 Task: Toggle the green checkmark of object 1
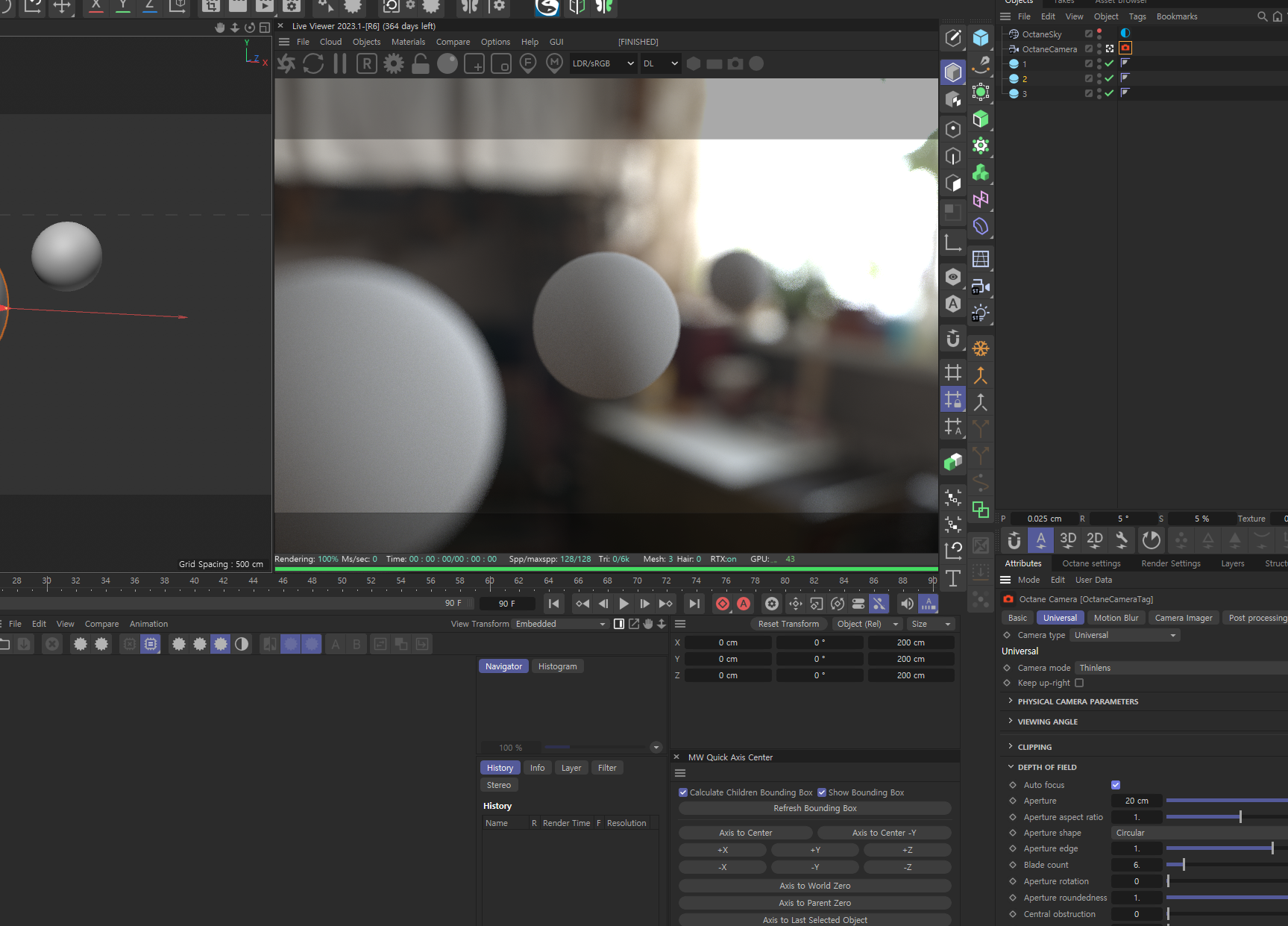coord(1109,63)
